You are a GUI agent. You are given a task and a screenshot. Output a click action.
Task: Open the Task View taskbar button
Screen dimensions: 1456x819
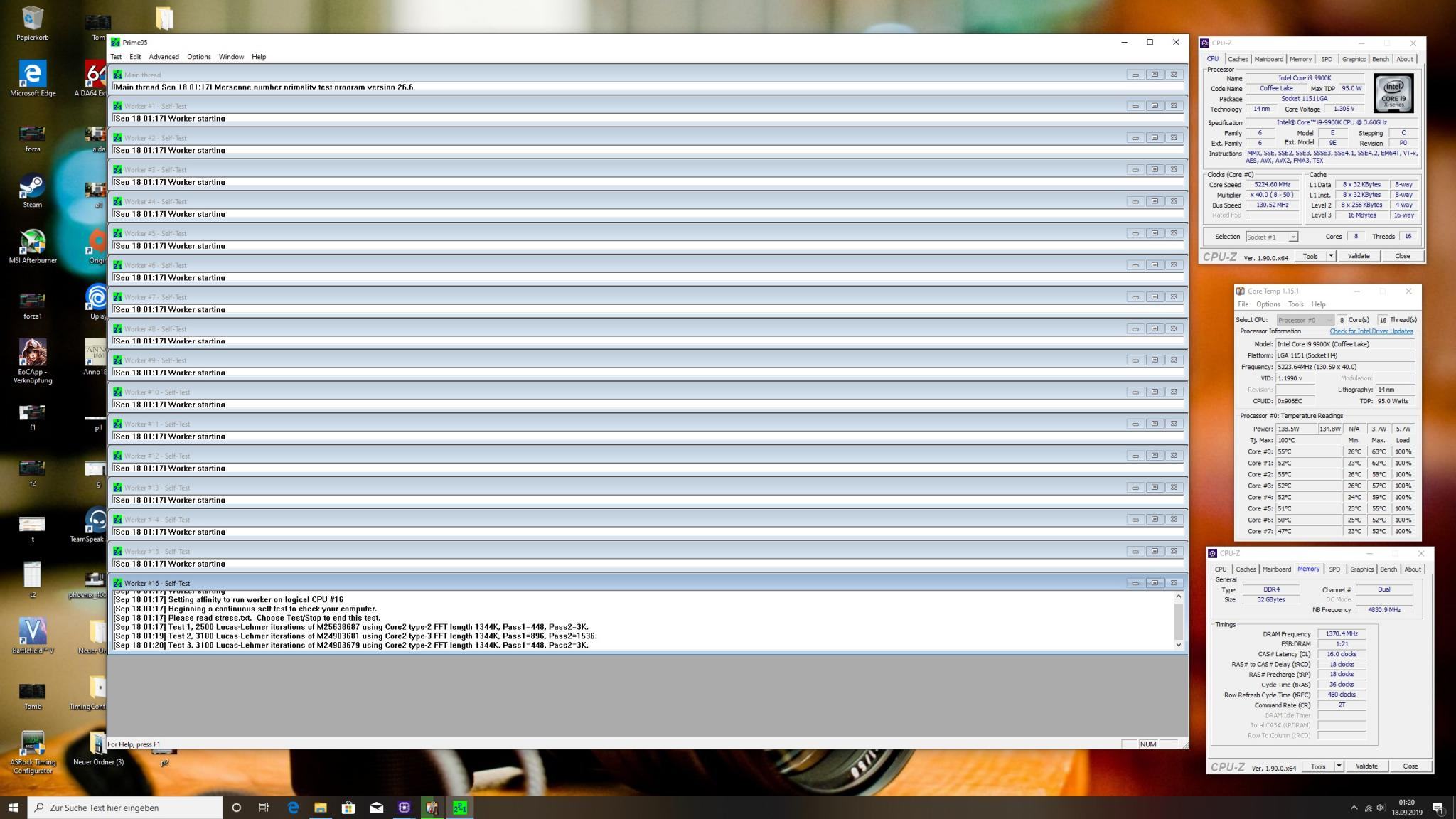(264, 808)
